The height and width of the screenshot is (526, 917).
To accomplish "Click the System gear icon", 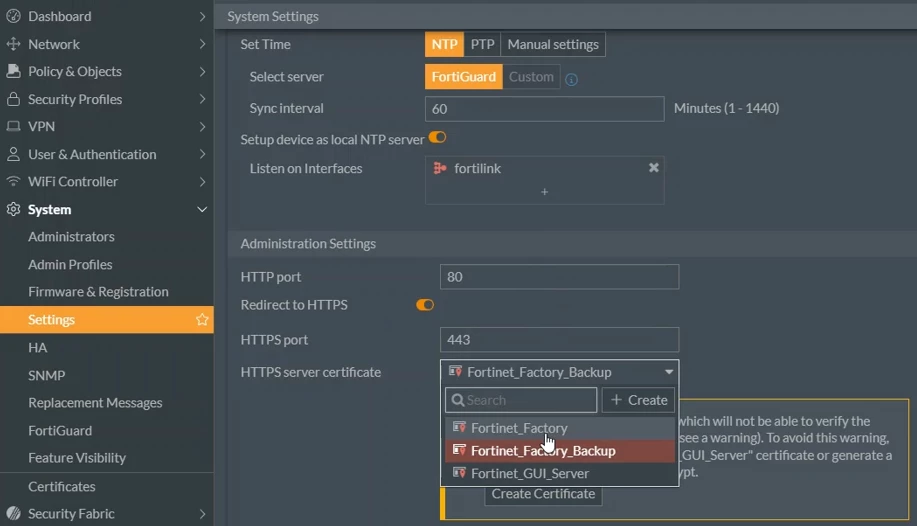I will point(13,209).
